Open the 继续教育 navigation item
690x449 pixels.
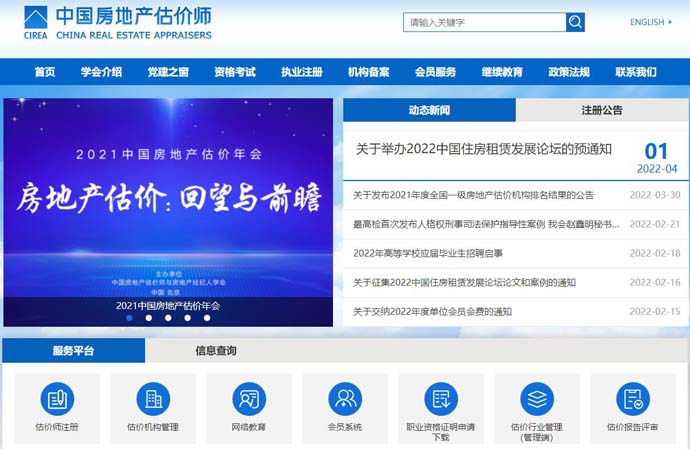[502, 72]
